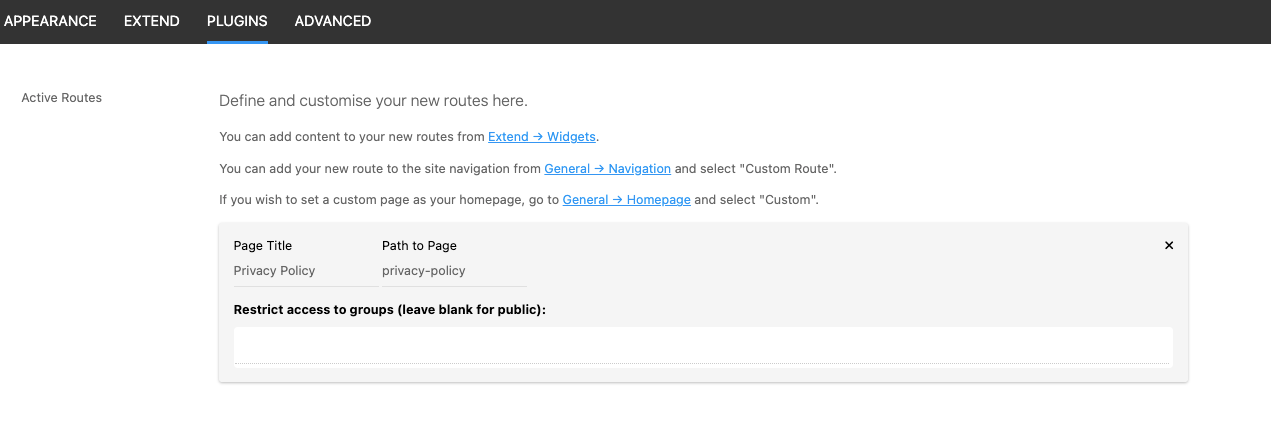Click the General → Homepage link

tap(626, 200)
